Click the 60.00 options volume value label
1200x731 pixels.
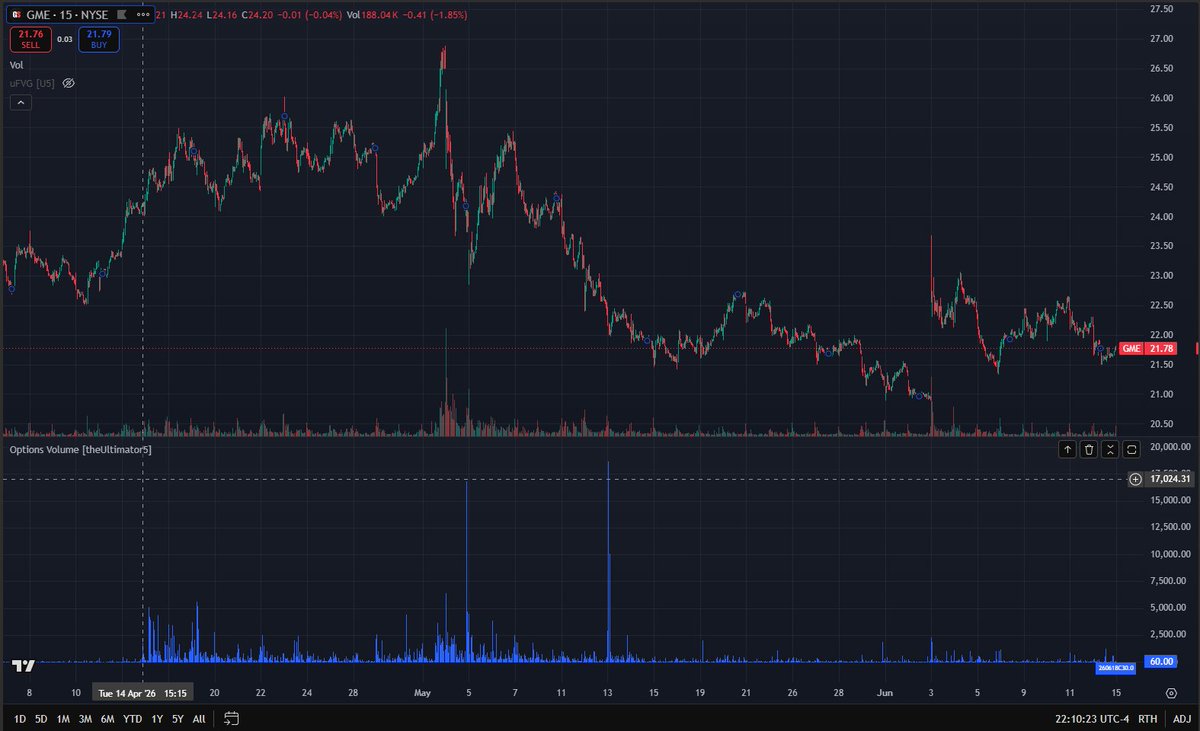click(1160, 661)
